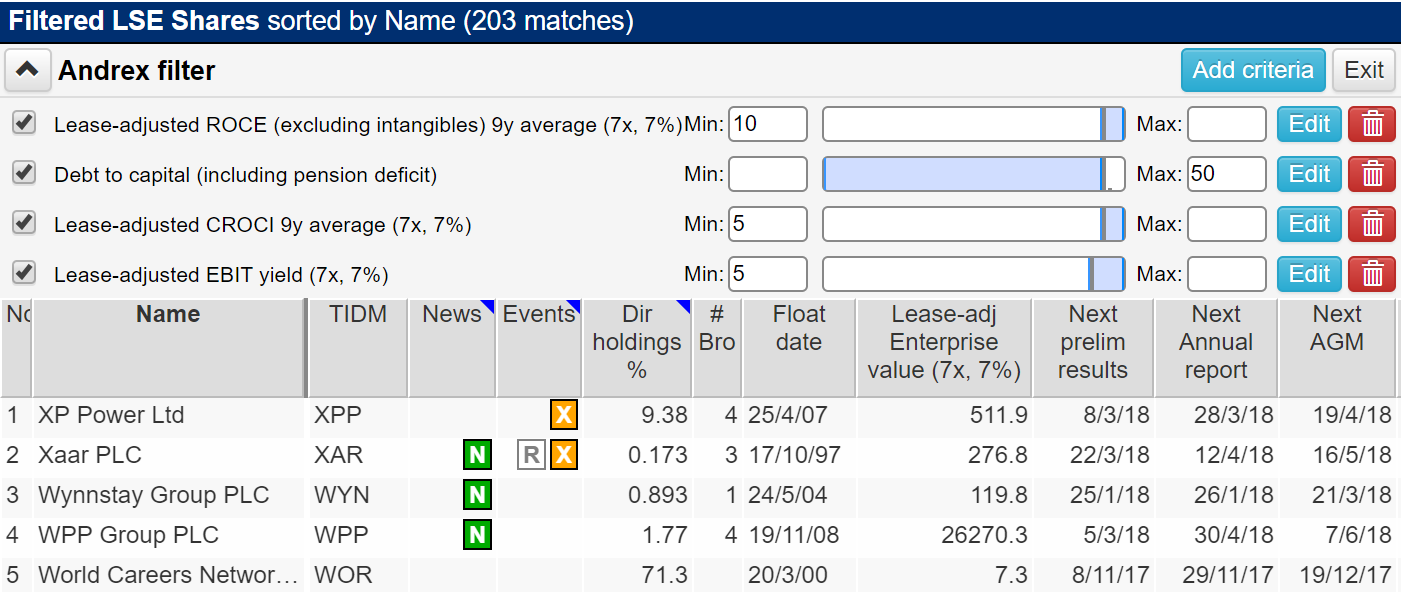Uncheck the Lease-adjusted CROCI criterion checkbox
The height and width of the screenshot is (592, 1401).
coord(24,223)
